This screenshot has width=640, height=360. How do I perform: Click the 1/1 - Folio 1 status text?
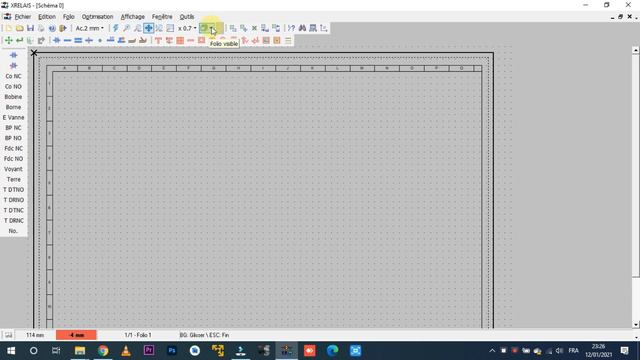[138, 335]
